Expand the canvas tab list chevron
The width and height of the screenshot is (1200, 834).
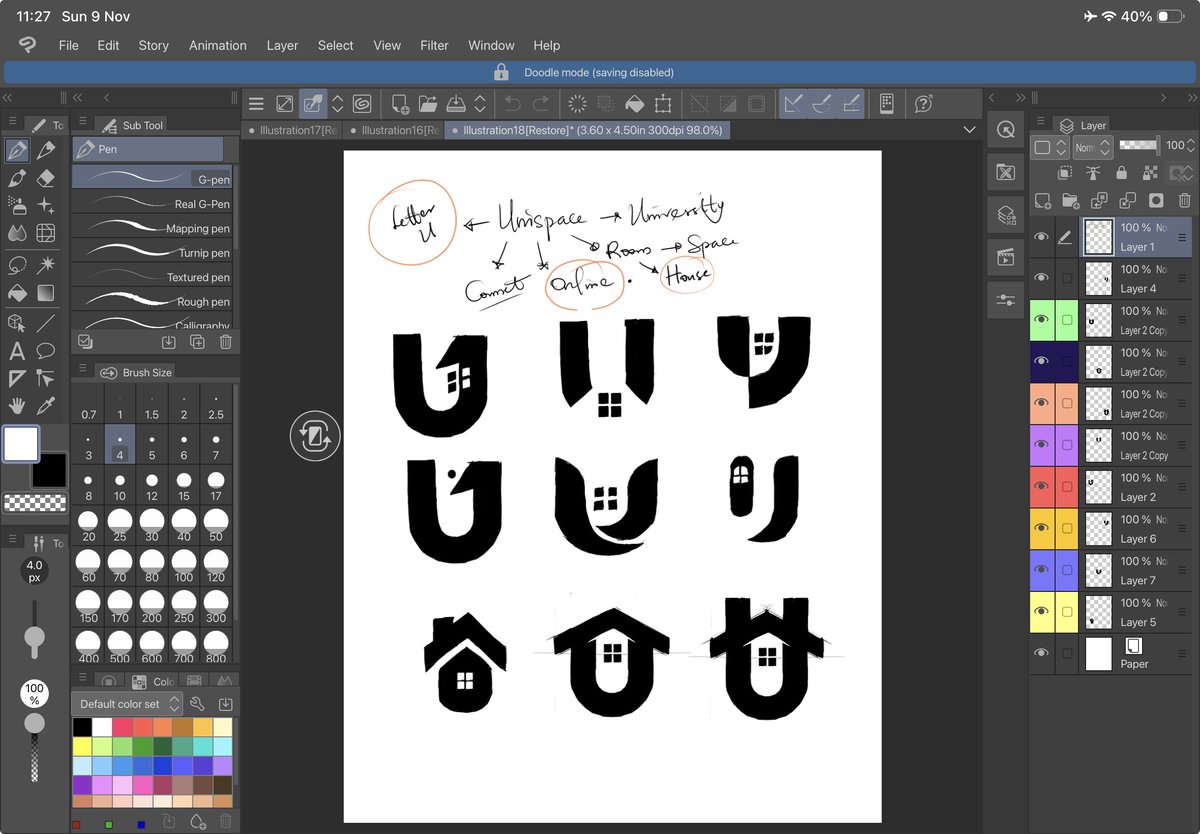(969, 130)
